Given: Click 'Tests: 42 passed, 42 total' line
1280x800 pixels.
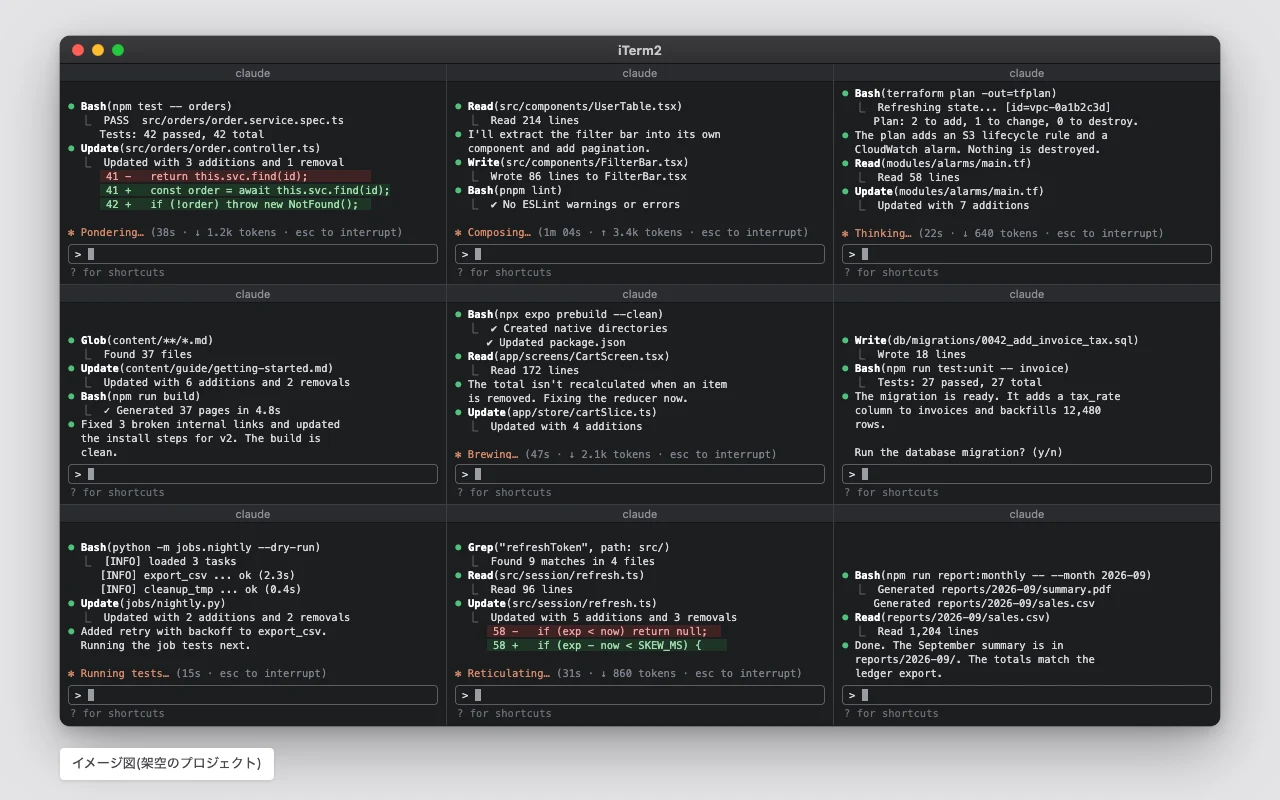Looking at the screenshot, I should point(182,134).
